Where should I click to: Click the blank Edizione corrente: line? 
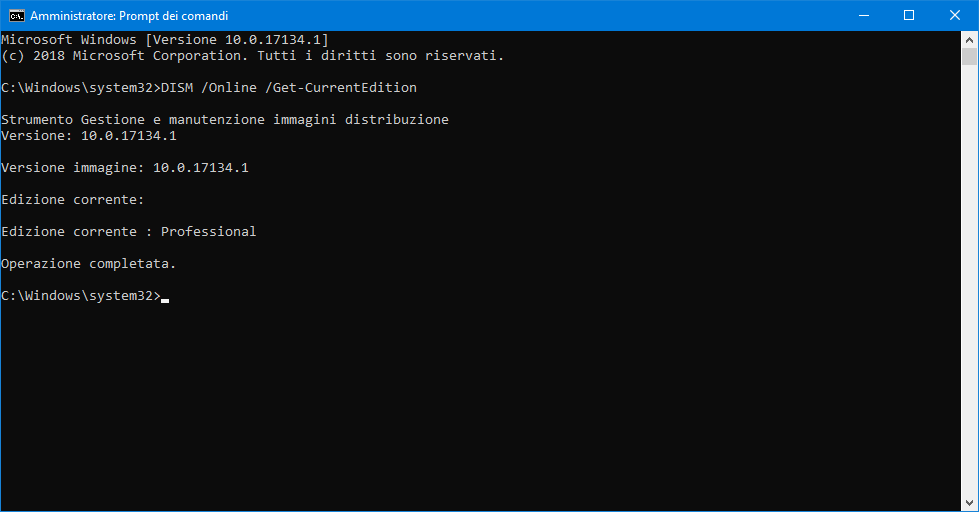73,200
